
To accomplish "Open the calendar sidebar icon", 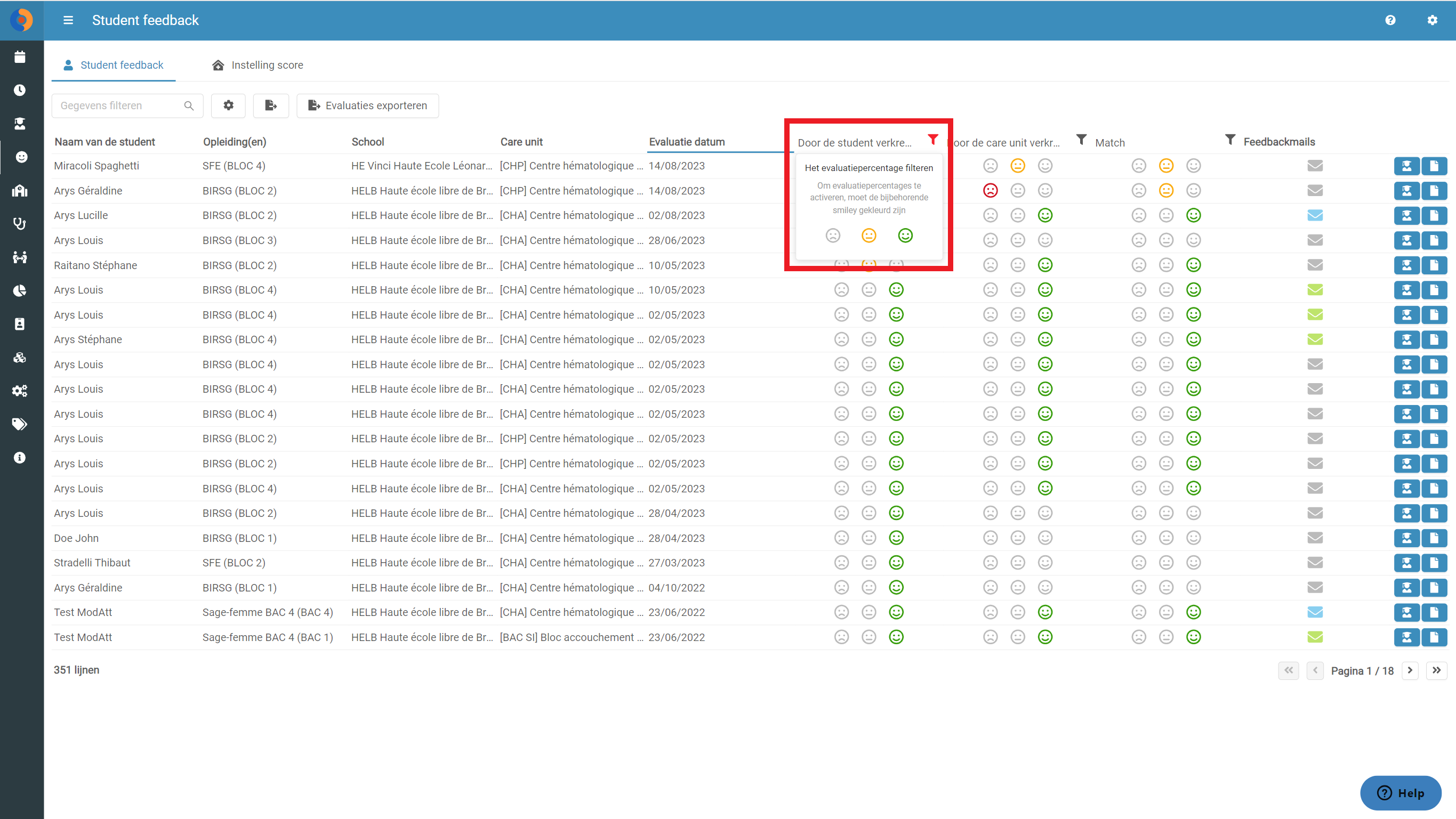I will (20, 57).
